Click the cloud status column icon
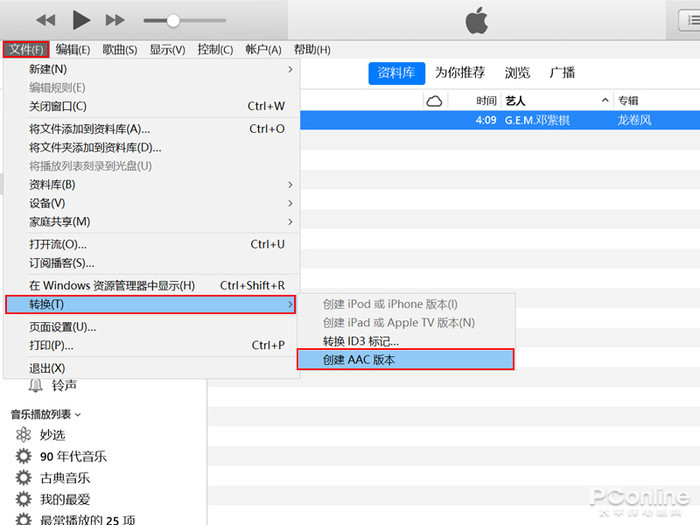 click(434, 101)
